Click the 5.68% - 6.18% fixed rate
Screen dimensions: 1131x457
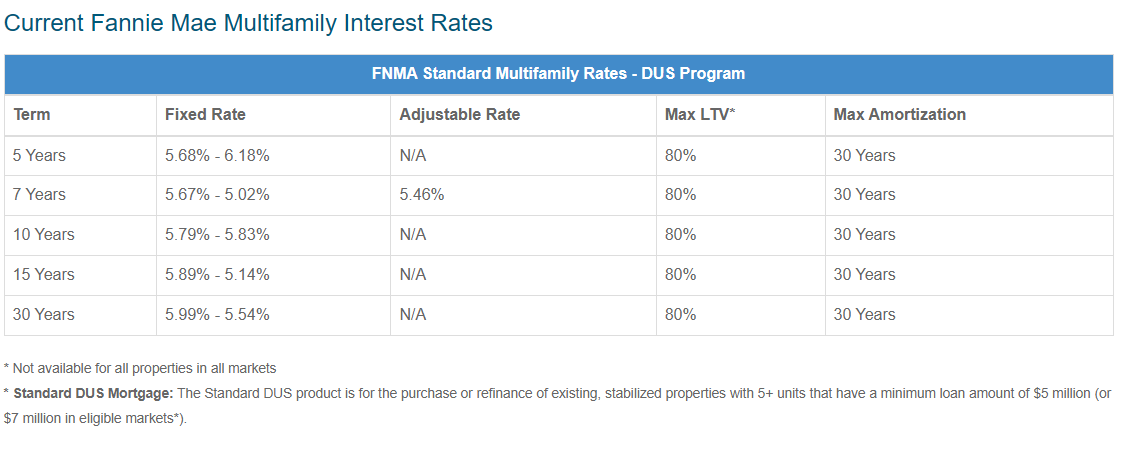[217, 156]
